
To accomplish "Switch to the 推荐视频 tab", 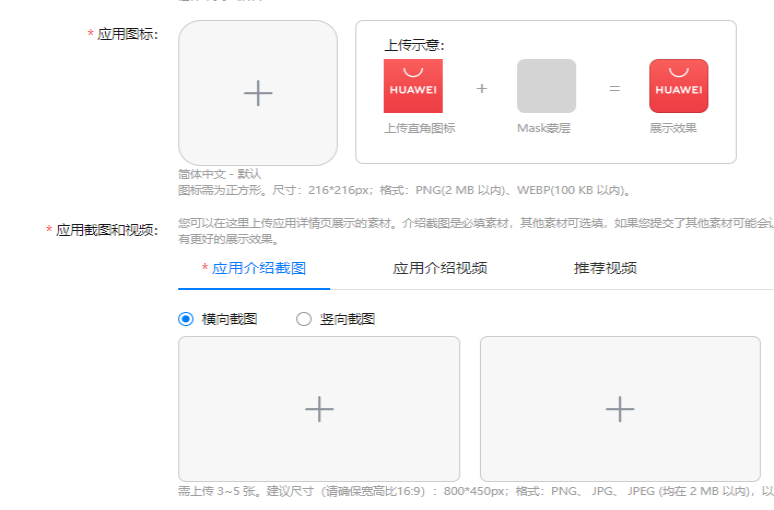I will [x=605, y=268].
